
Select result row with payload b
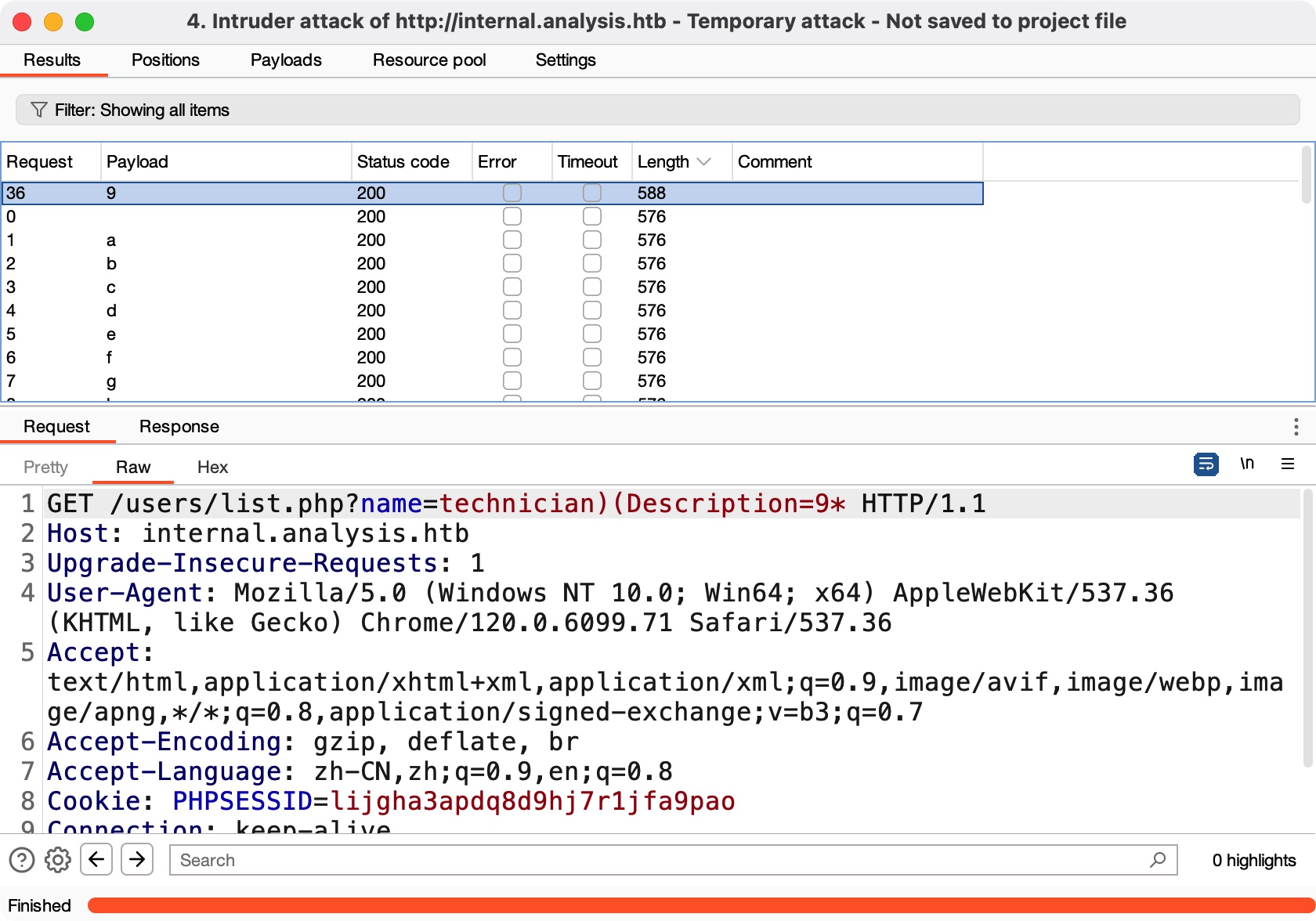point(493,263)
